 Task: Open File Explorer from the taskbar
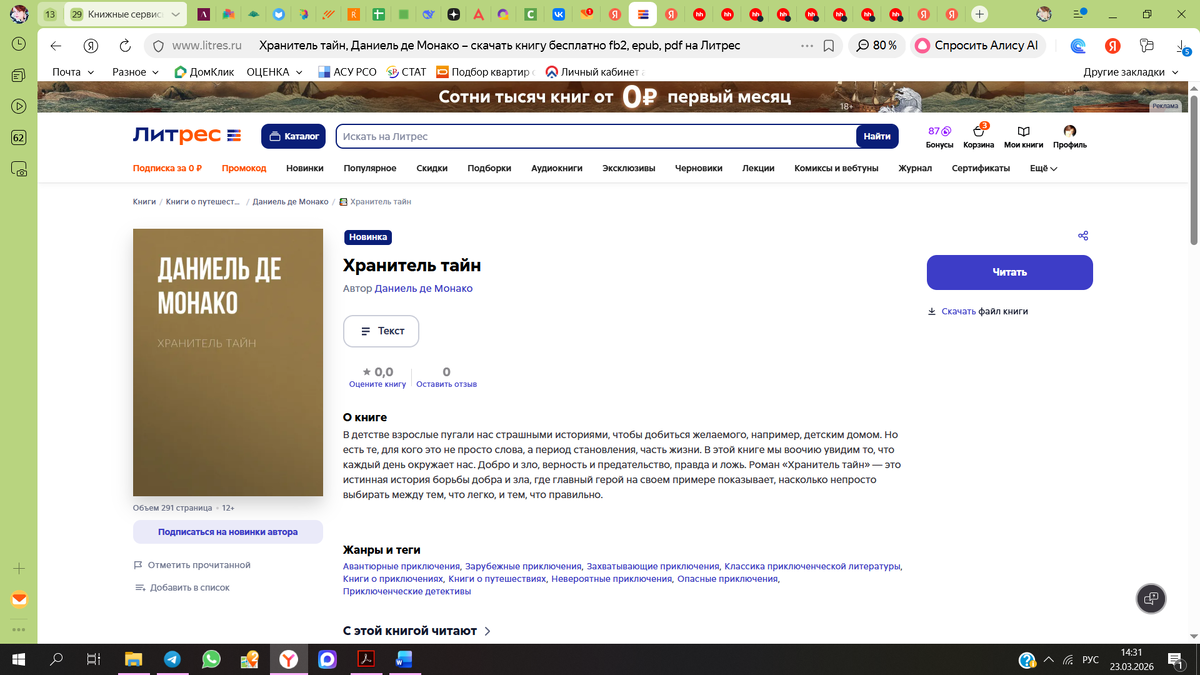coord(133,660)
